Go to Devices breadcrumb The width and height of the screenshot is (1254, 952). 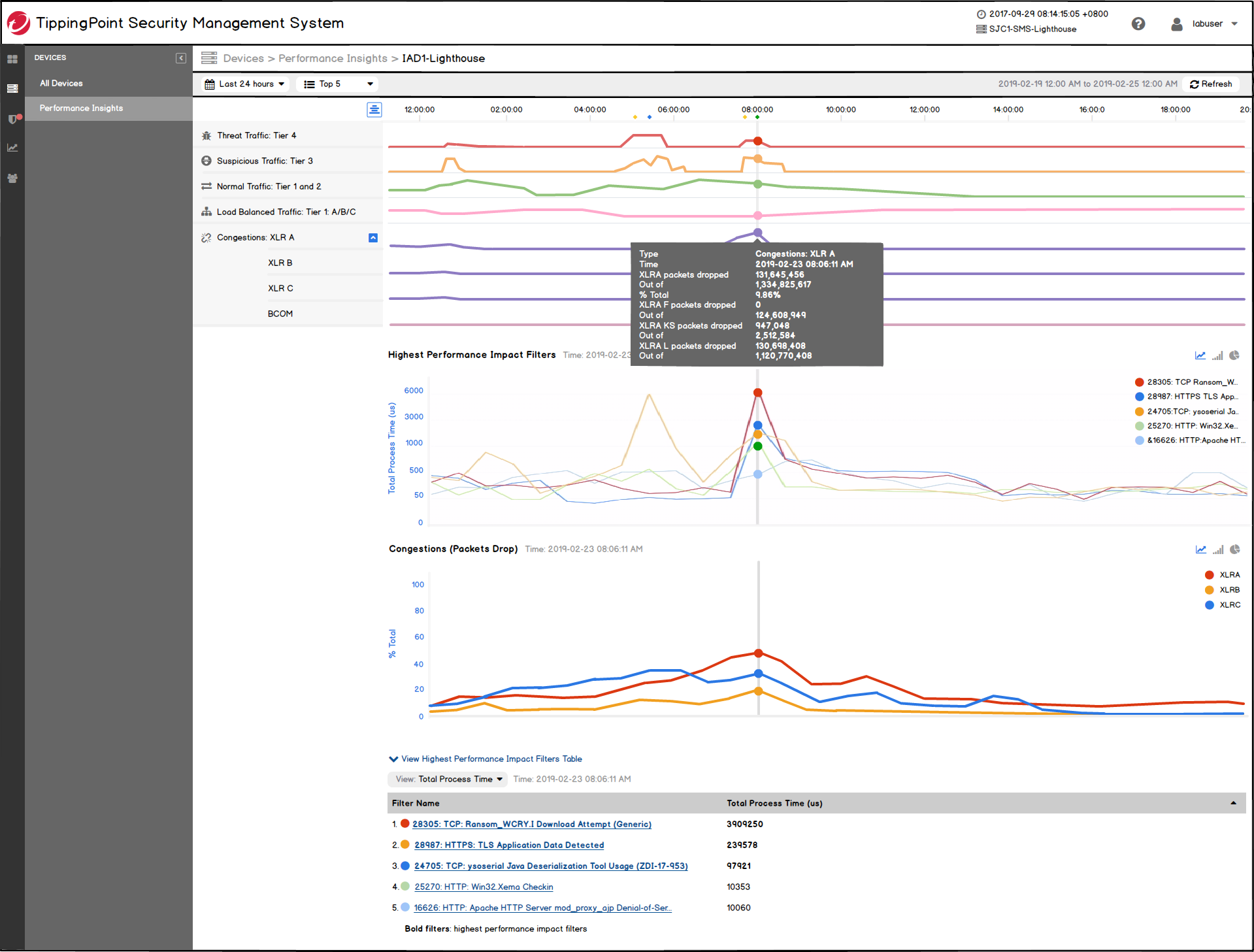point(243,59)
